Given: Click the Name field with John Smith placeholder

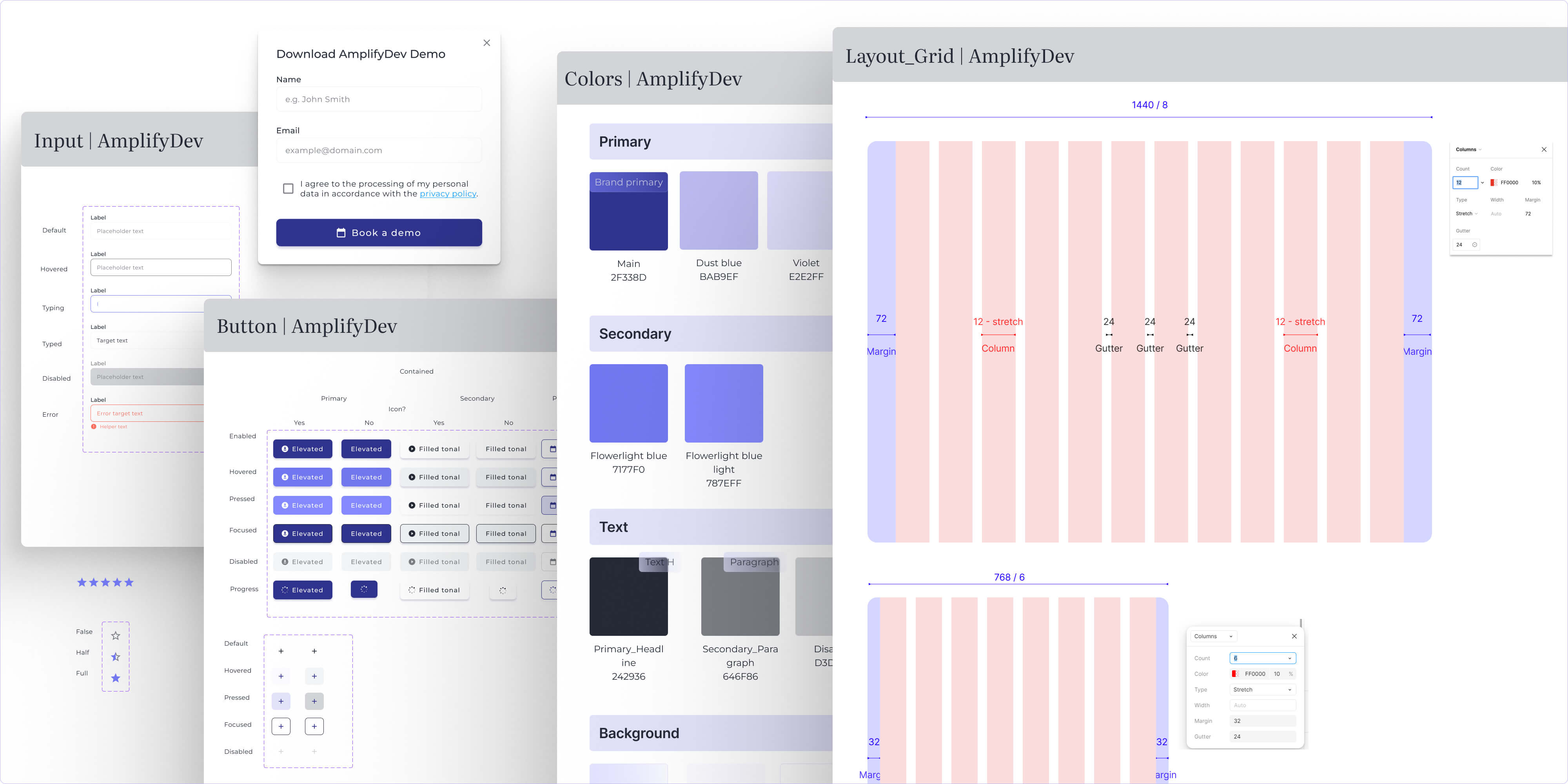Looking at the screenshot, I should coord(379,99).
